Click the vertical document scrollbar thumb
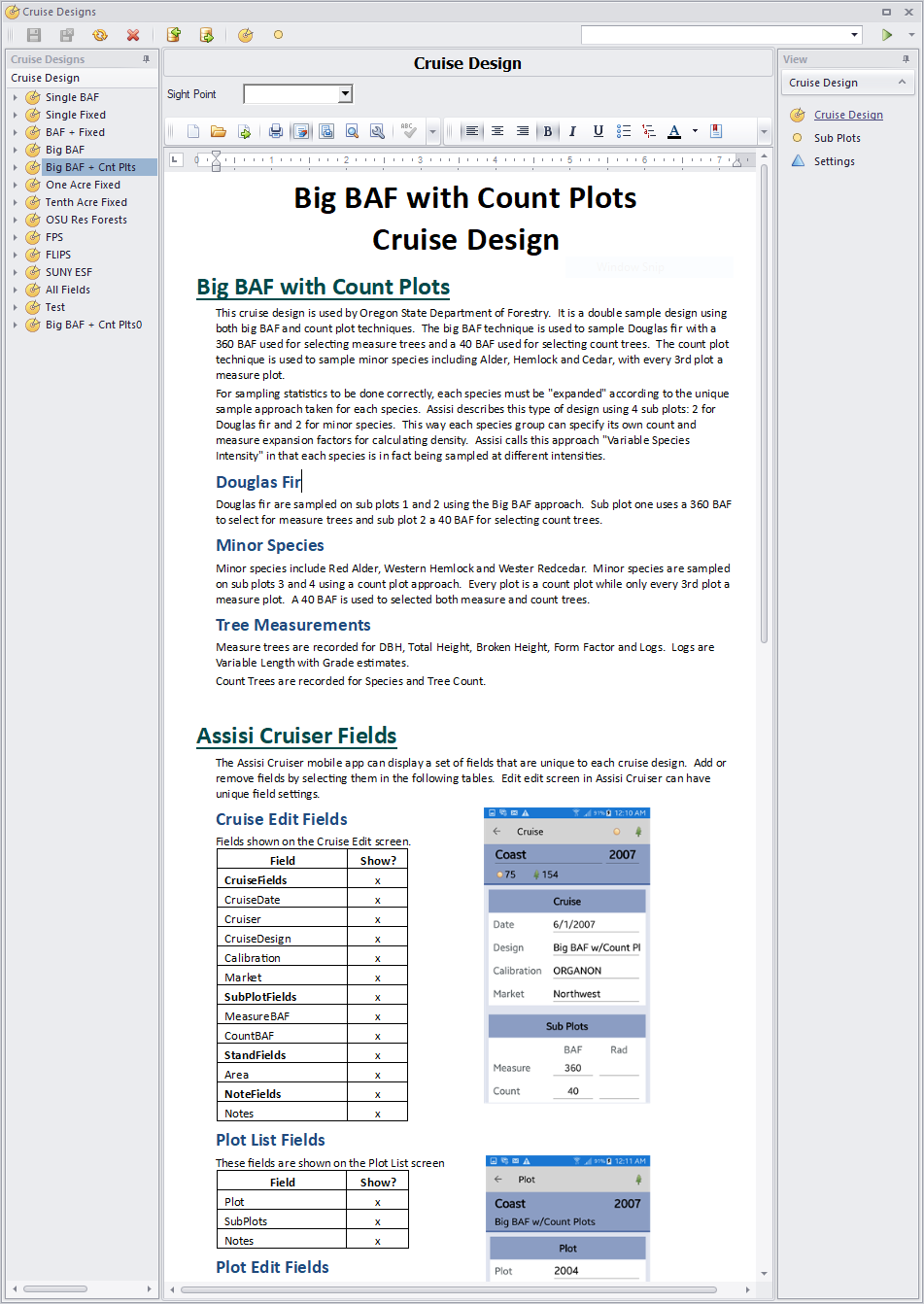This screenshot has height=1304, width=924. 765,403
